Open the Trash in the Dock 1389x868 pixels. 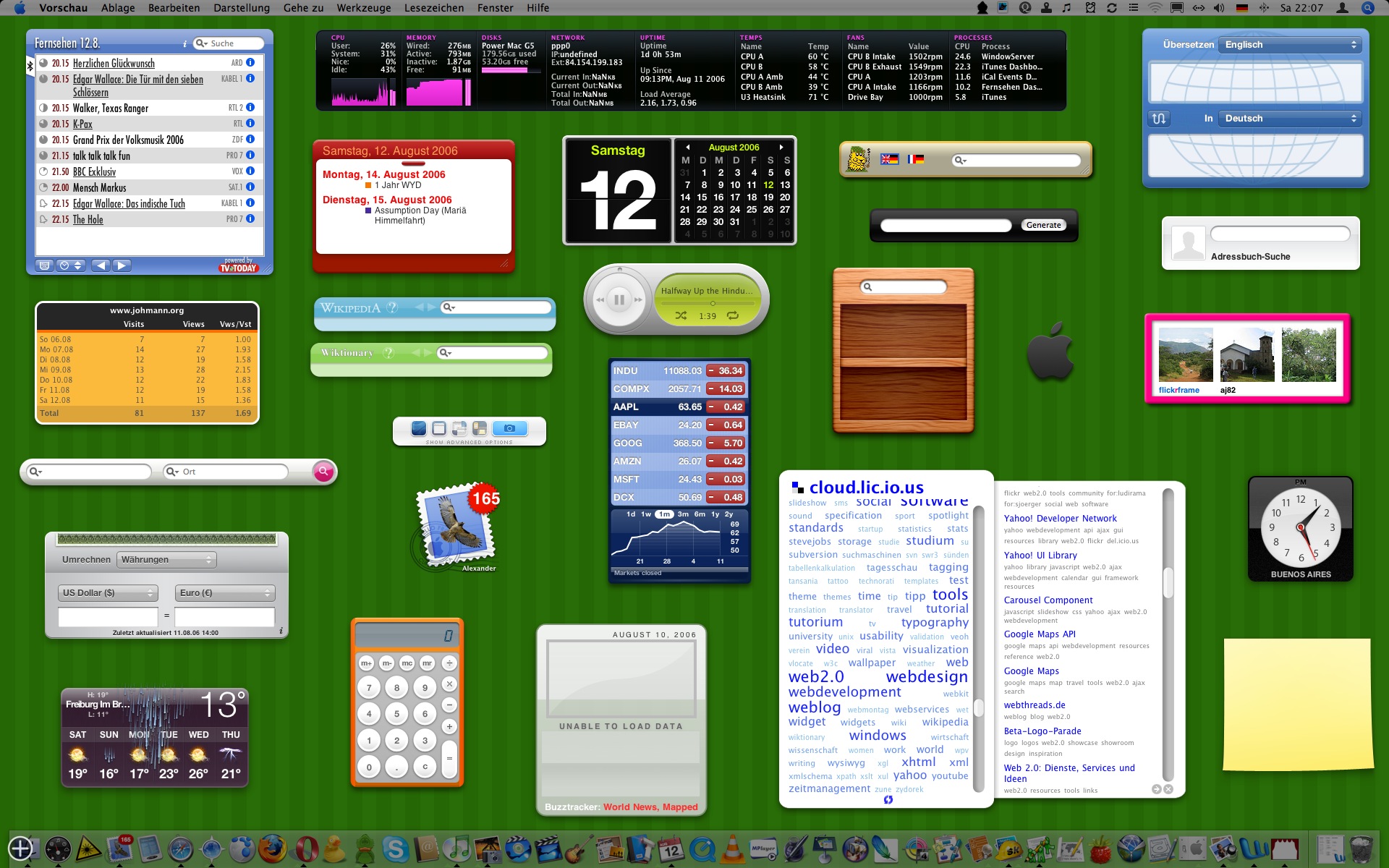coord(1361,848)
